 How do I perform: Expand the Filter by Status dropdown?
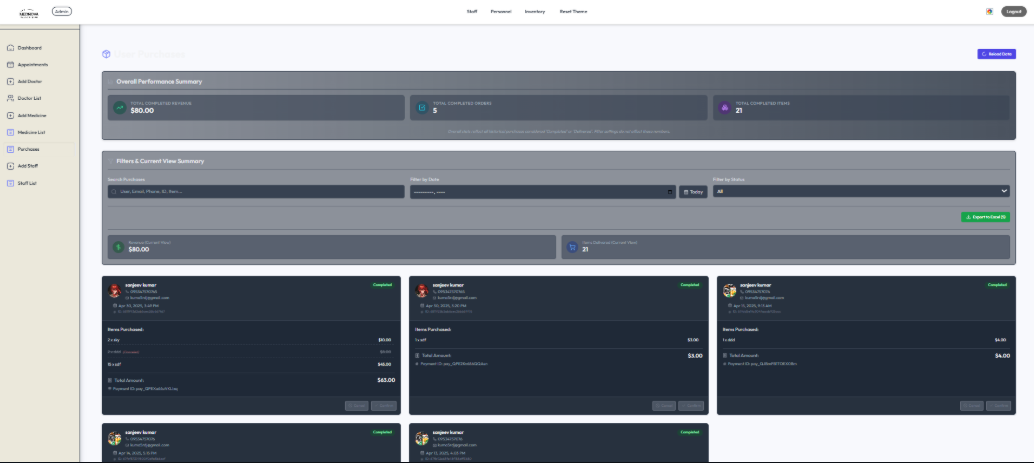pyautogui.click(x=861, y=191)
